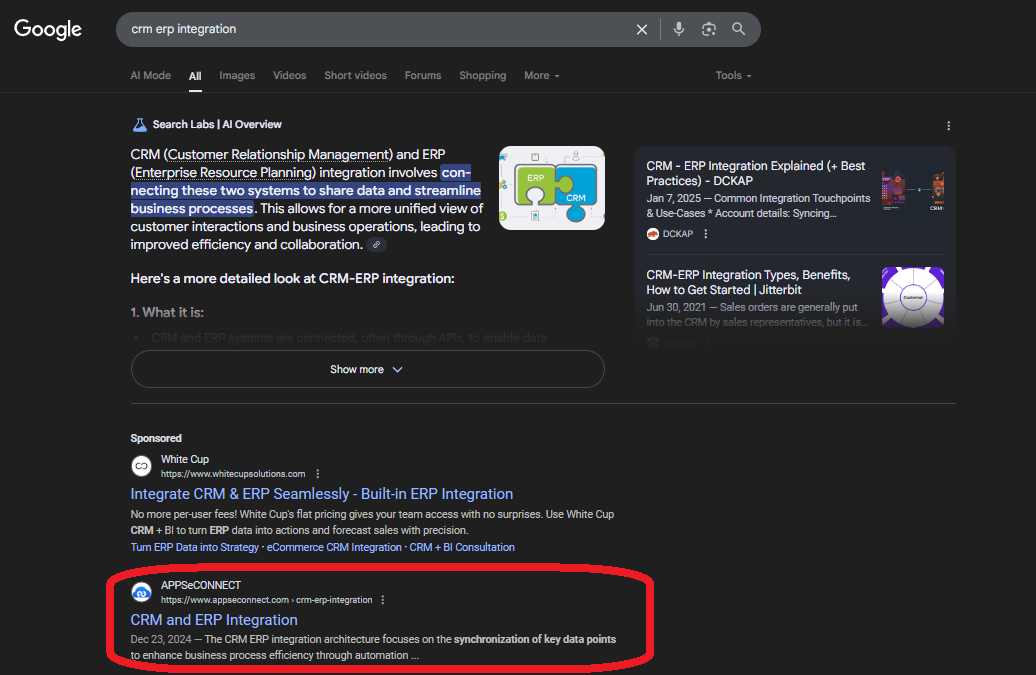Click the Customer Relationship Management underlined term
Screen dimensions: 1036x675
(x=278, y=155)
